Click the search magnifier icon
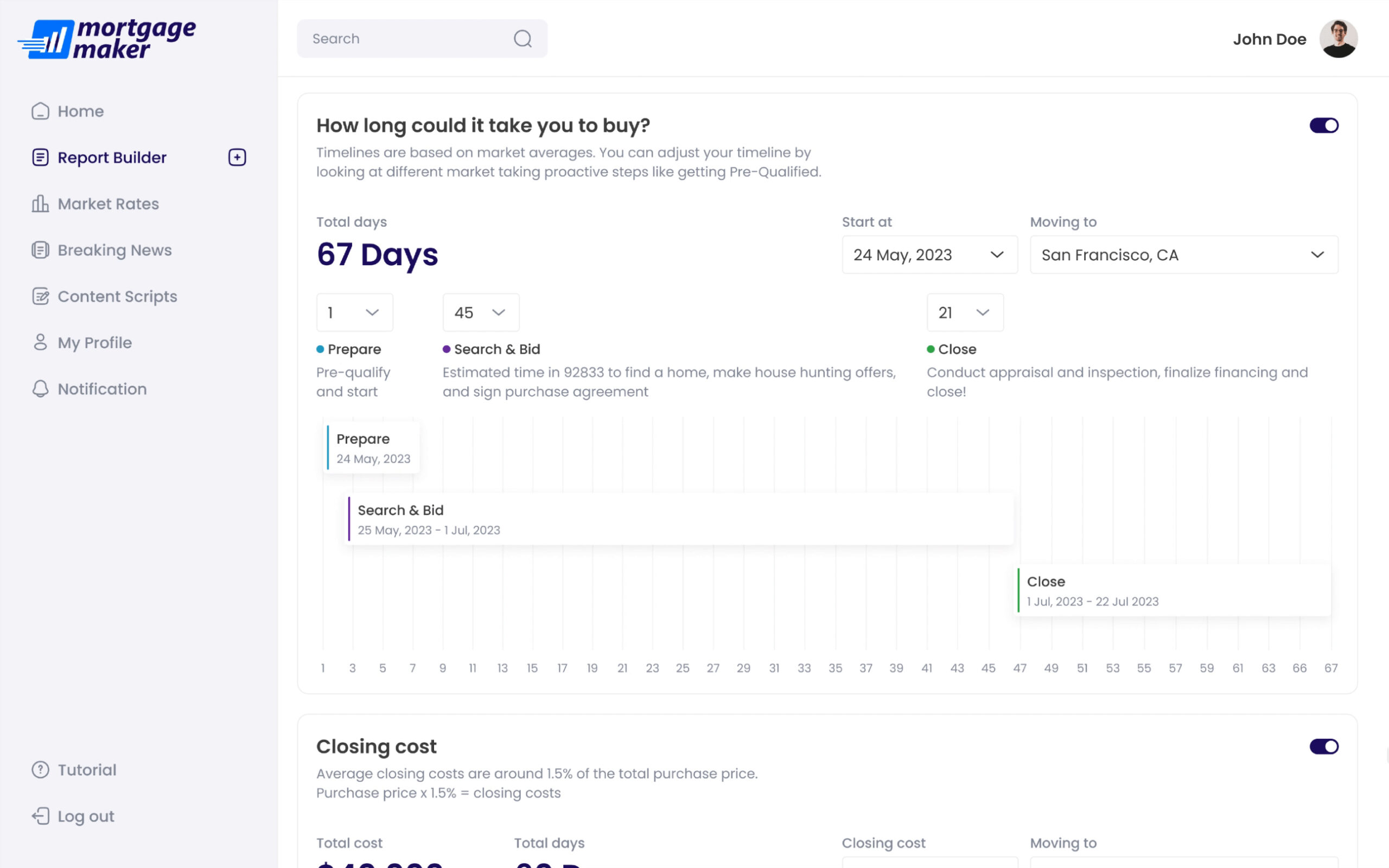Viewport: 1389px width, 868px height. click(x=523, y=39)
